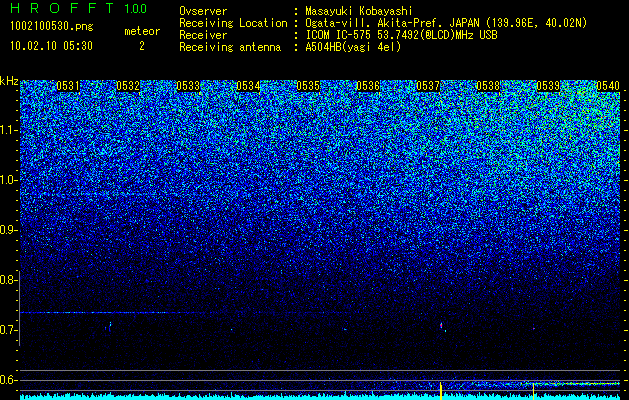Click the 0531 time label
629x400 pixels.
[x=68, y=86]
